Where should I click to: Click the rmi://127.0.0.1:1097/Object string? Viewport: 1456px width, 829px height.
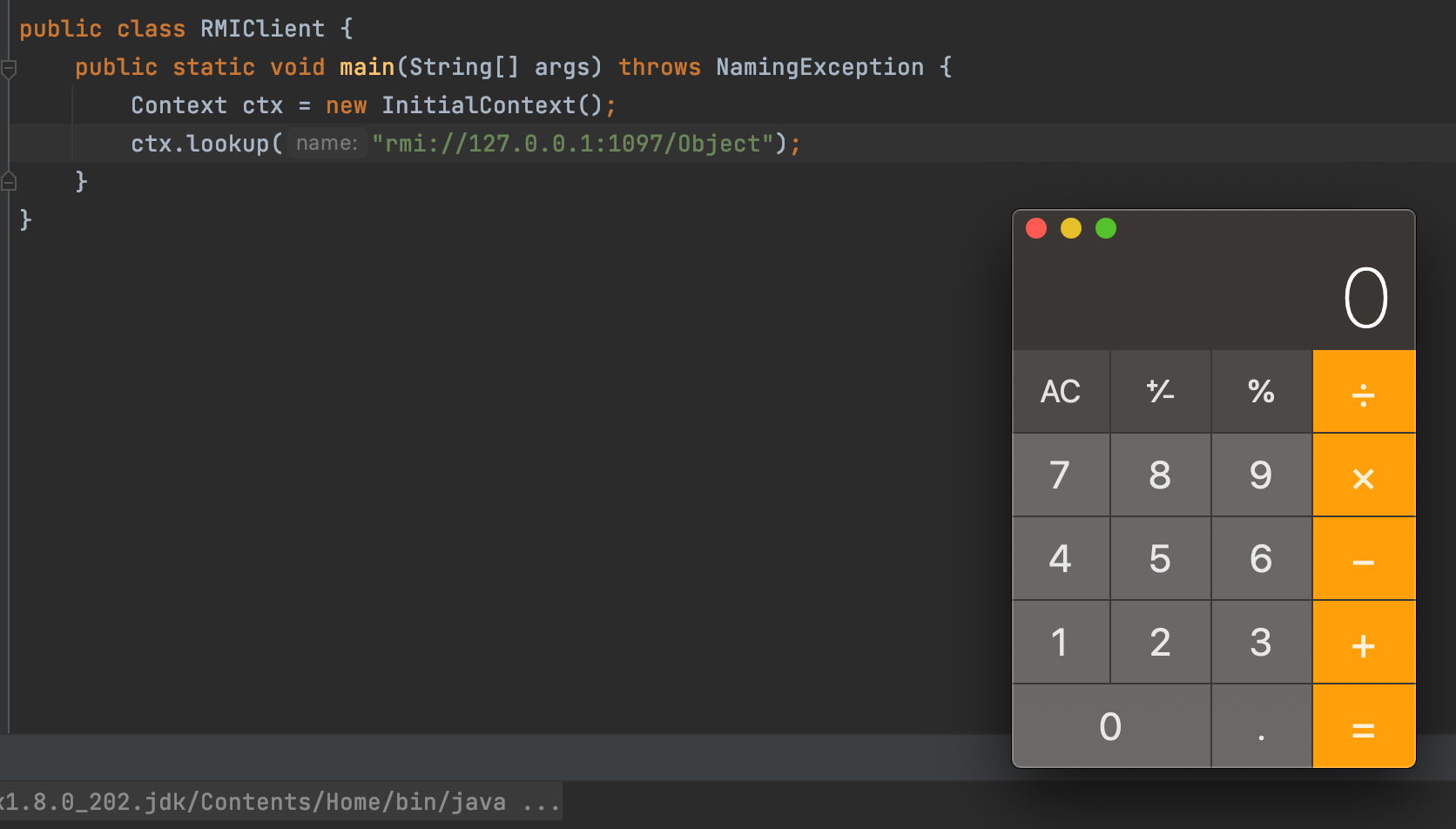click(573, 144)
